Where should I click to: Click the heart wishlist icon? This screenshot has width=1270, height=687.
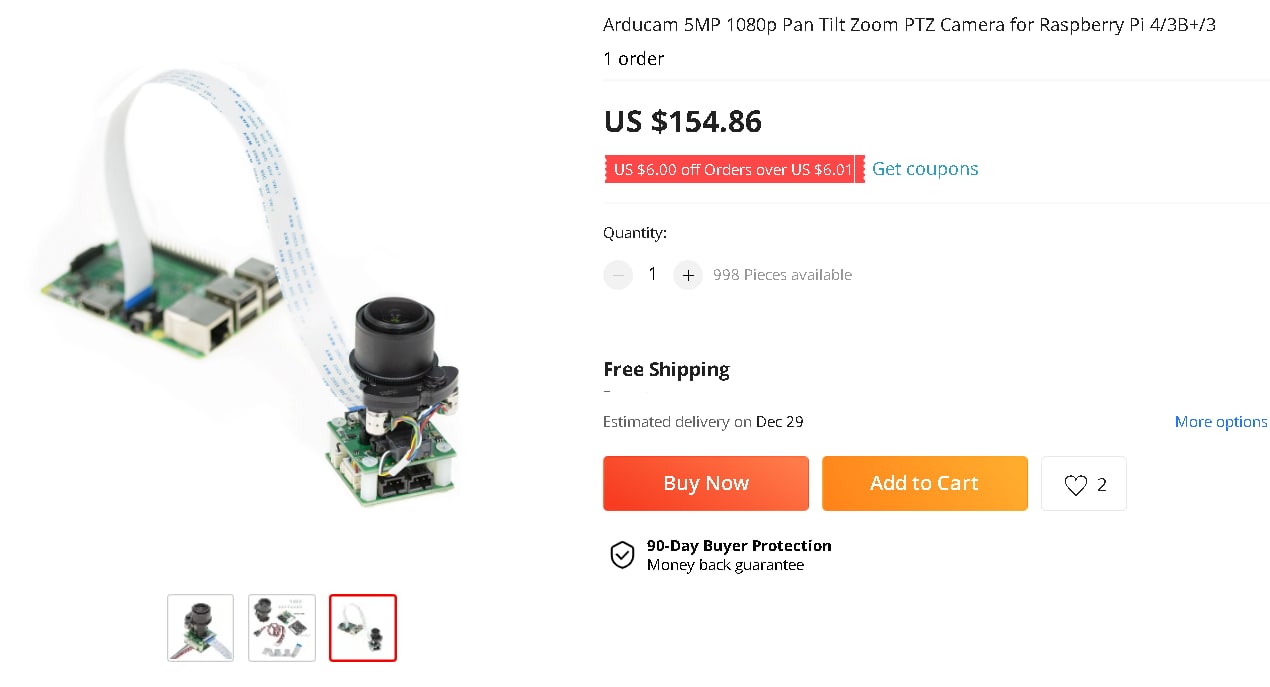coord(1075,485)
